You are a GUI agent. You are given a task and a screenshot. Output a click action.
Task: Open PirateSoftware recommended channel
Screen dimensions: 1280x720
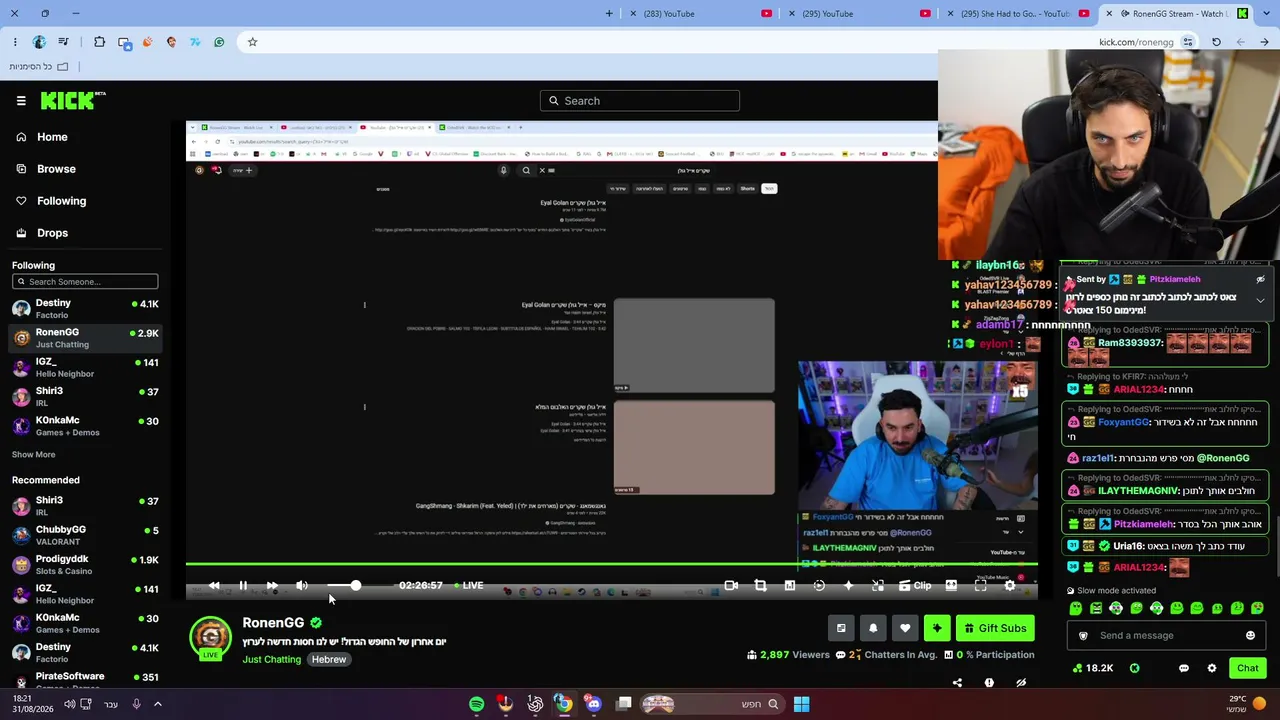click(85, 680)
